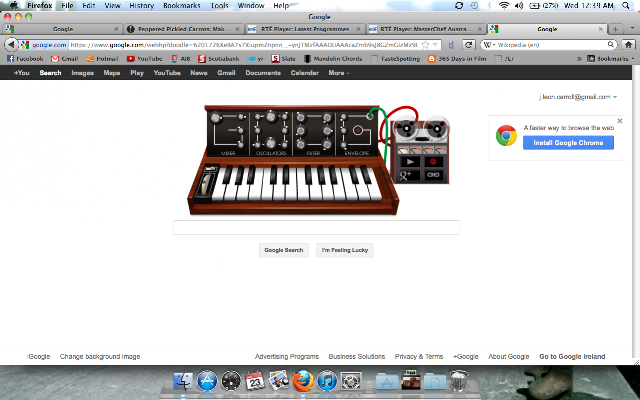Open the Facebook bookmark

point(25,59)
